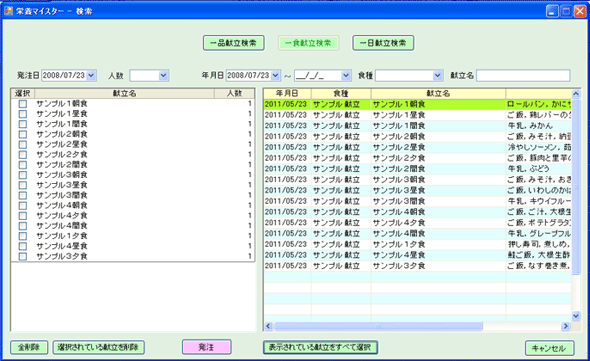Screen dimensions: 590x361
Task: Select サンプル4朝食 row in right table
Action: pos(417,212)
